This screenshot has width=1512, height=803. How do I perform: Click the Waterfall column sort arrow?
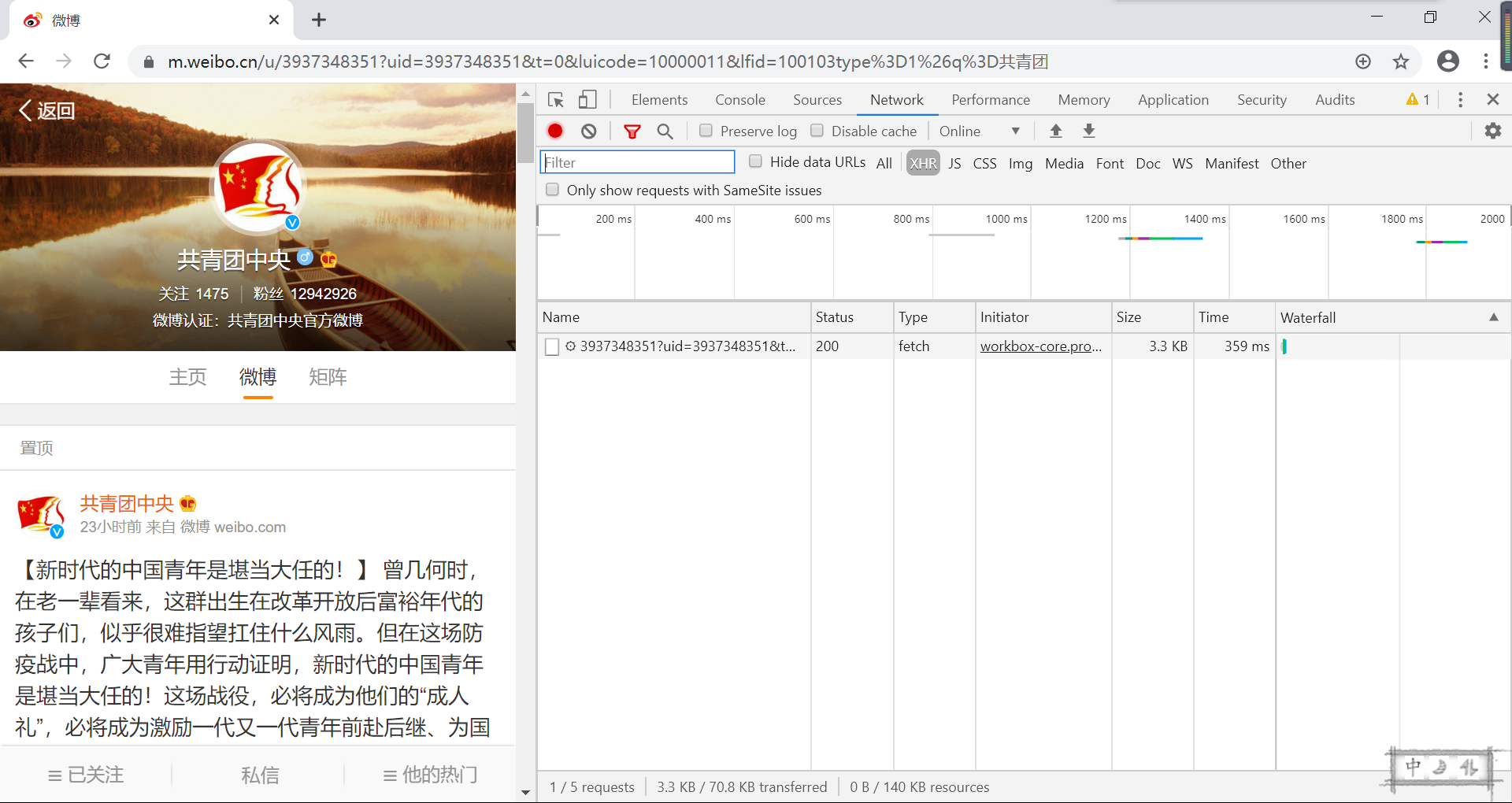tap(1493, 317)
